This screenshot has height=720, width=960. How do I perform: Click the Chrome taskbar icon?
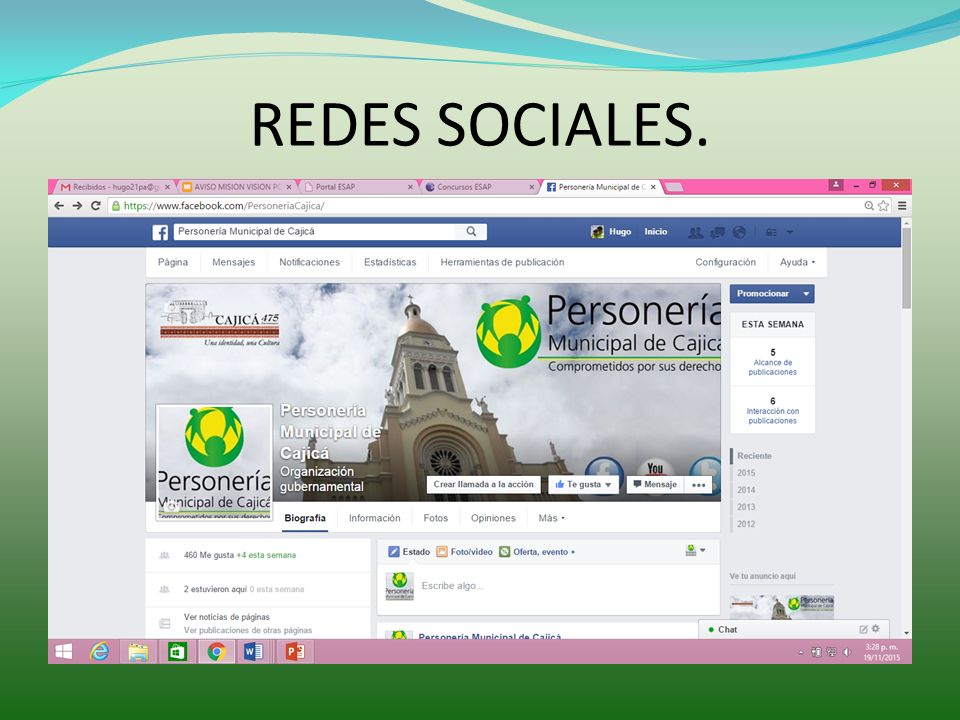pos(216,651)
